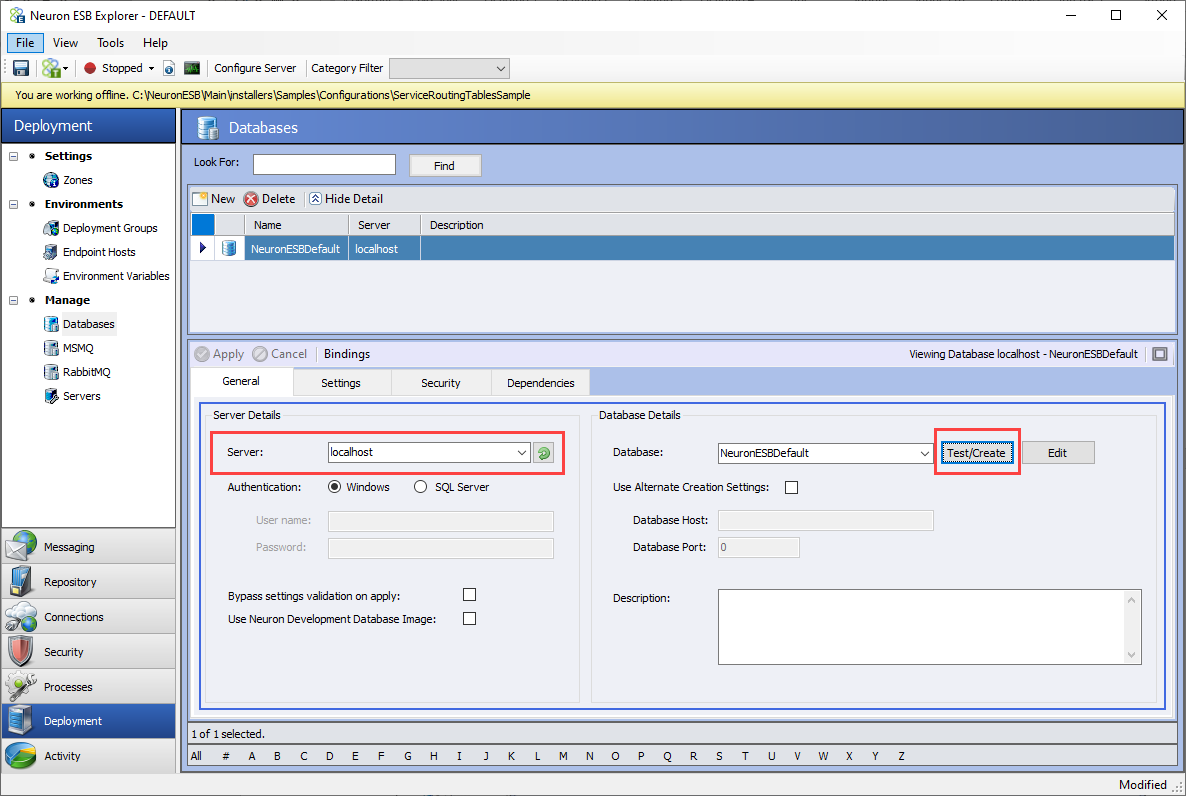The image size is (1186, 796).
Task: Click the red Stopped status indicator
Action: (90, 68)
